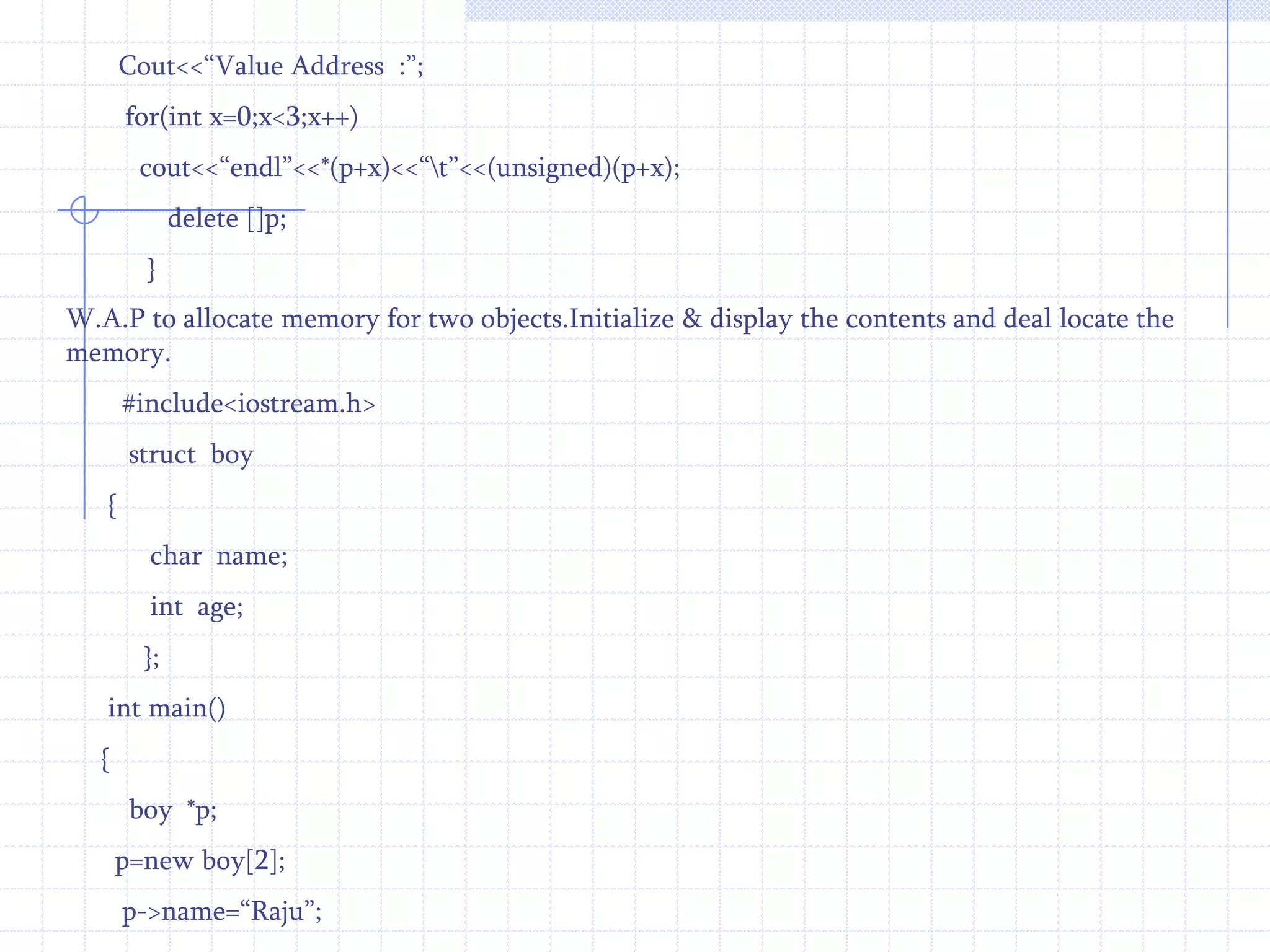This screenshot has height=952, width=1270.
Task: Click the '};' struct closing line
Action: pyautogui.click(x=151, y=658)
